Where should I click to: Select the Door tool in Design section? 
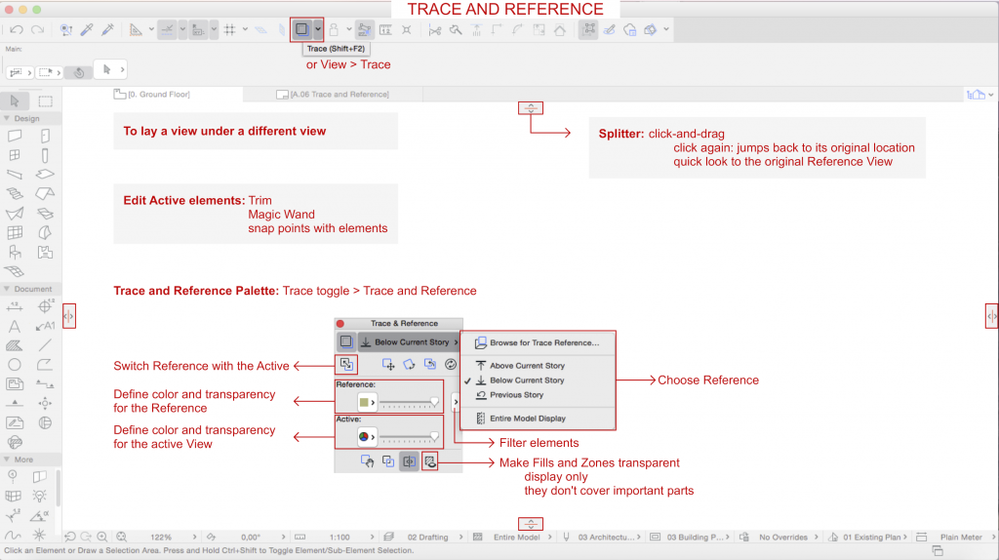[45, 136]
